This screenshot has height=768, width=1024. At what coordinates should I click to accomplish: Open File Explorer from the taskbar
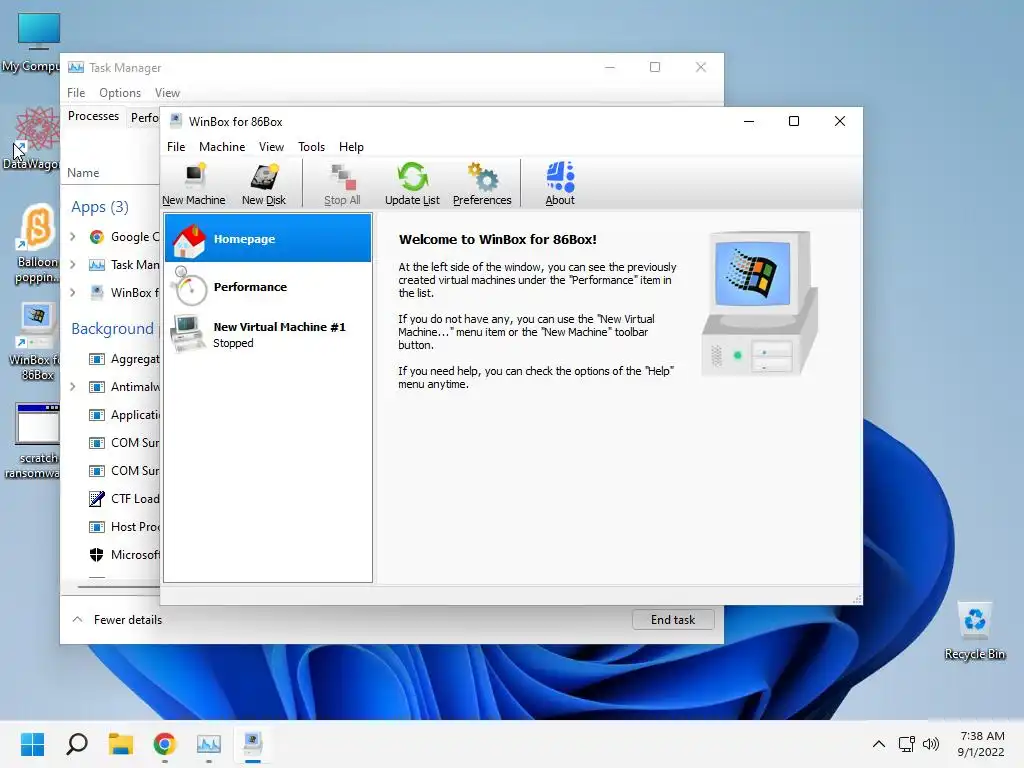pos(121,744)
